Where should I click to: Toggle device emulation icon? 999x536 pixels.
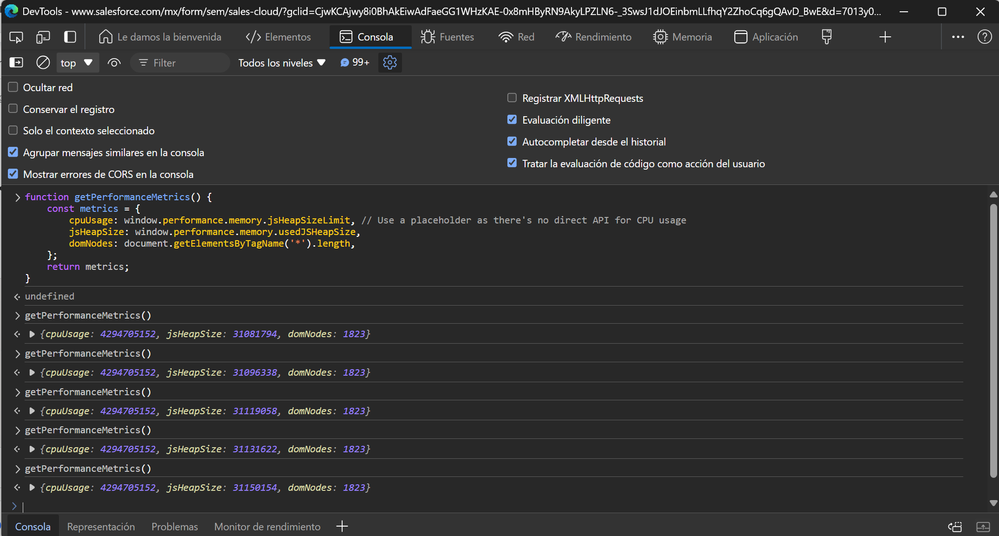pos(43,37)
